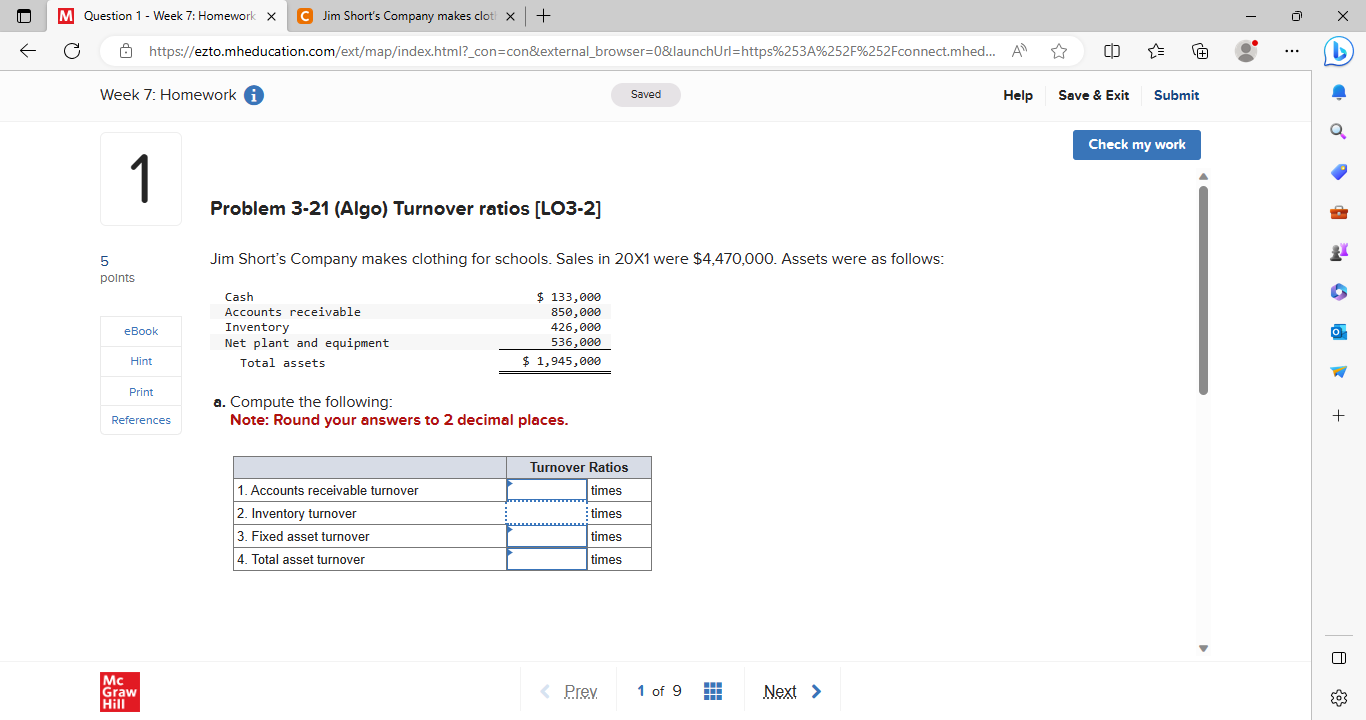Click the Week 7 Homework info icon
This screenshot has width=1366, height=720.
254,95
